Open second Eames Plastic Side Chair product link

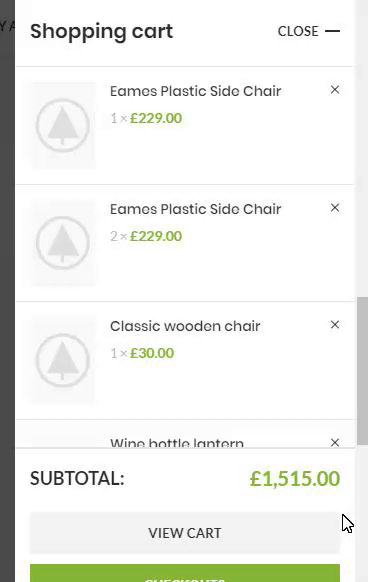tap(195, 209)
